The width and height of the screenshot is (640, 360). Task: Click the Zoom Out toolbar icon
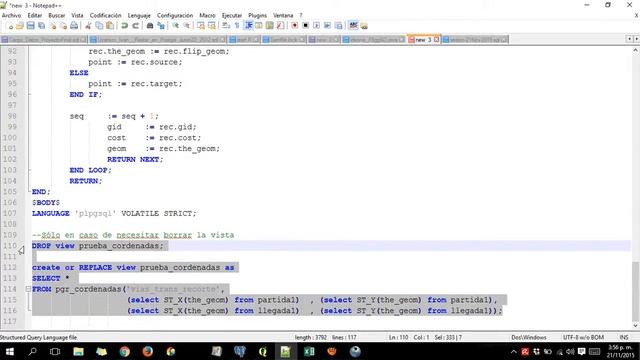(187, 26)
